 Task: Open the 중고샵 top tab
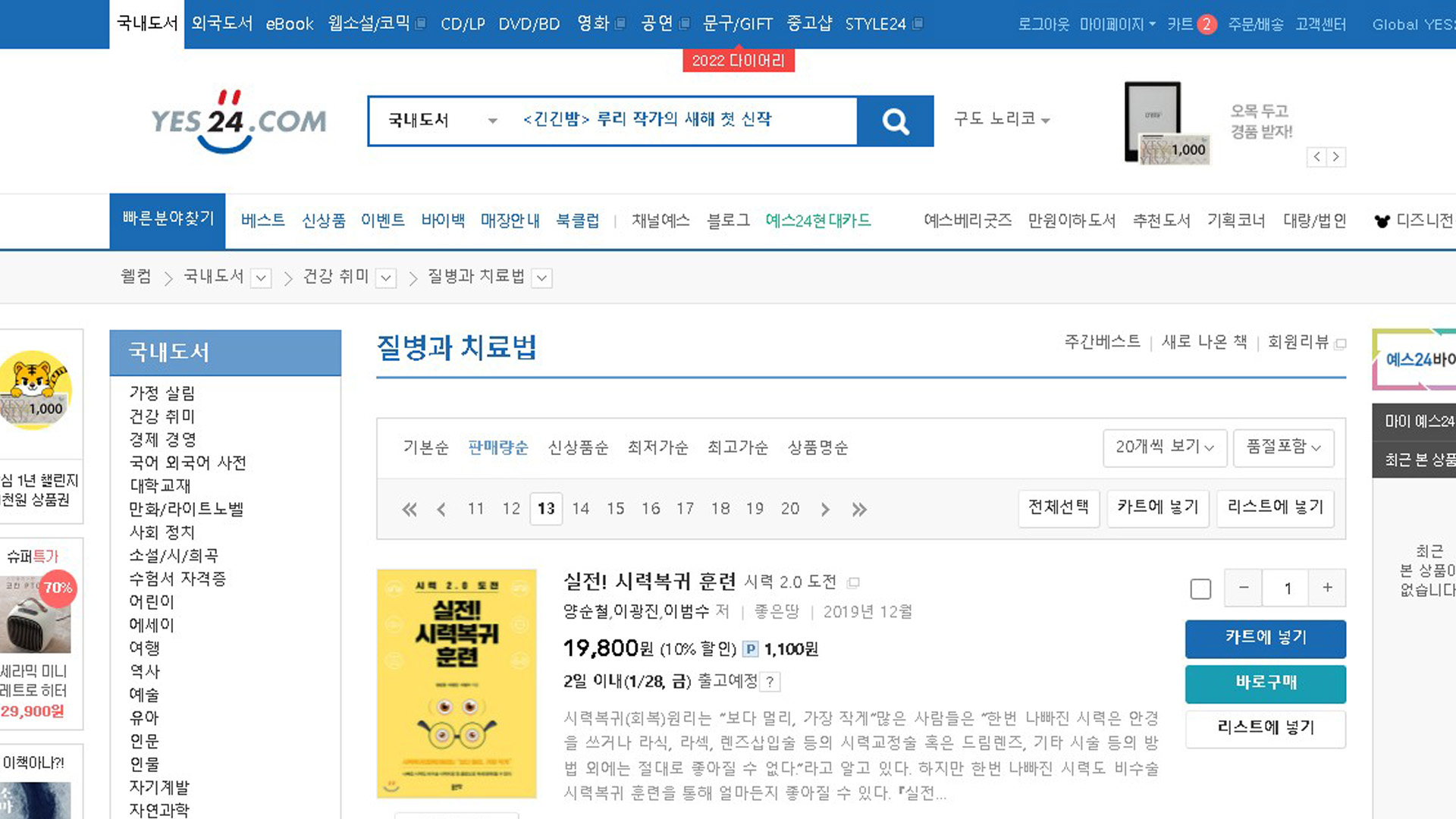(x=809, y=24)
